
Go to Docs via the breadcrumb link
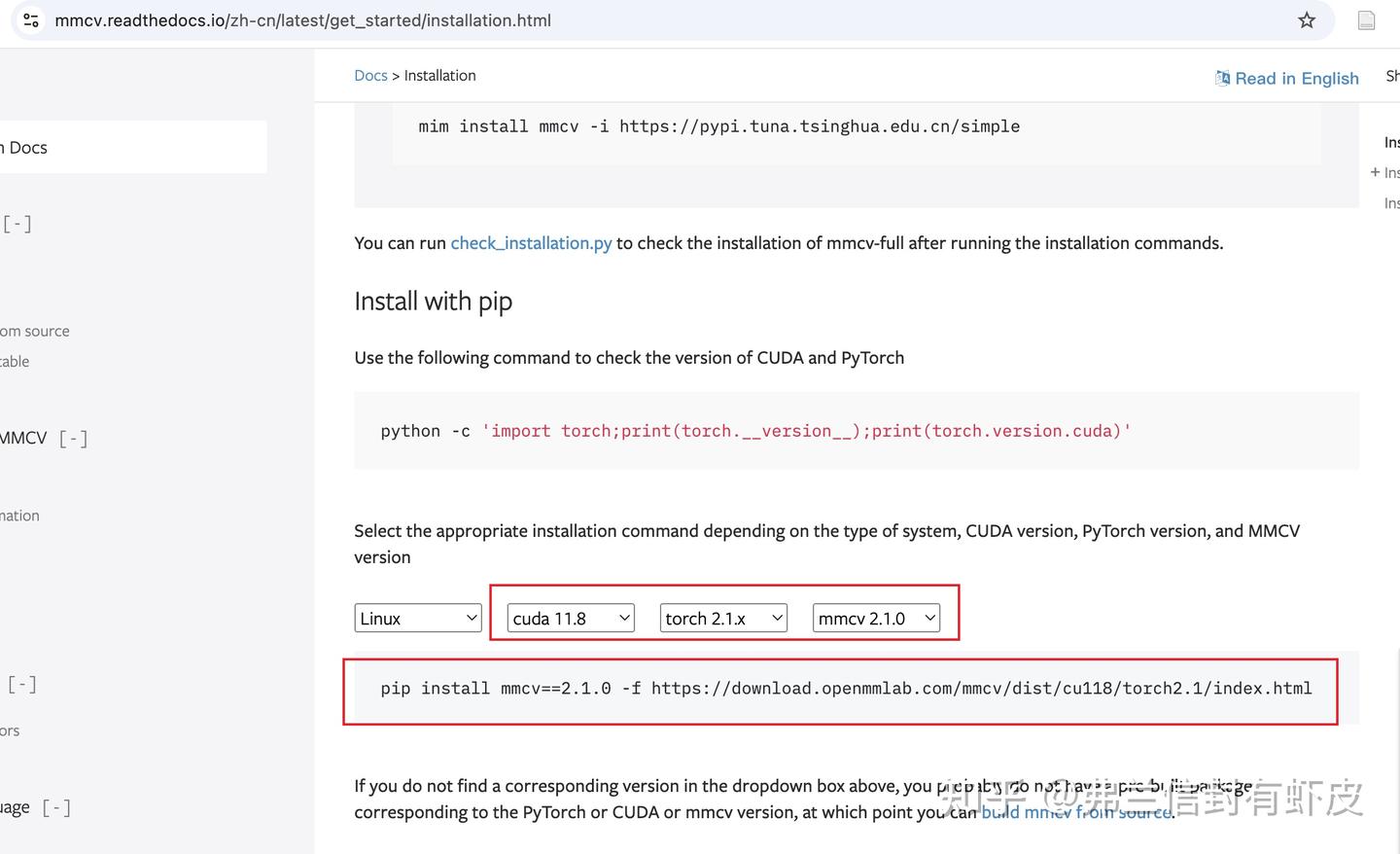coord(370,75)
